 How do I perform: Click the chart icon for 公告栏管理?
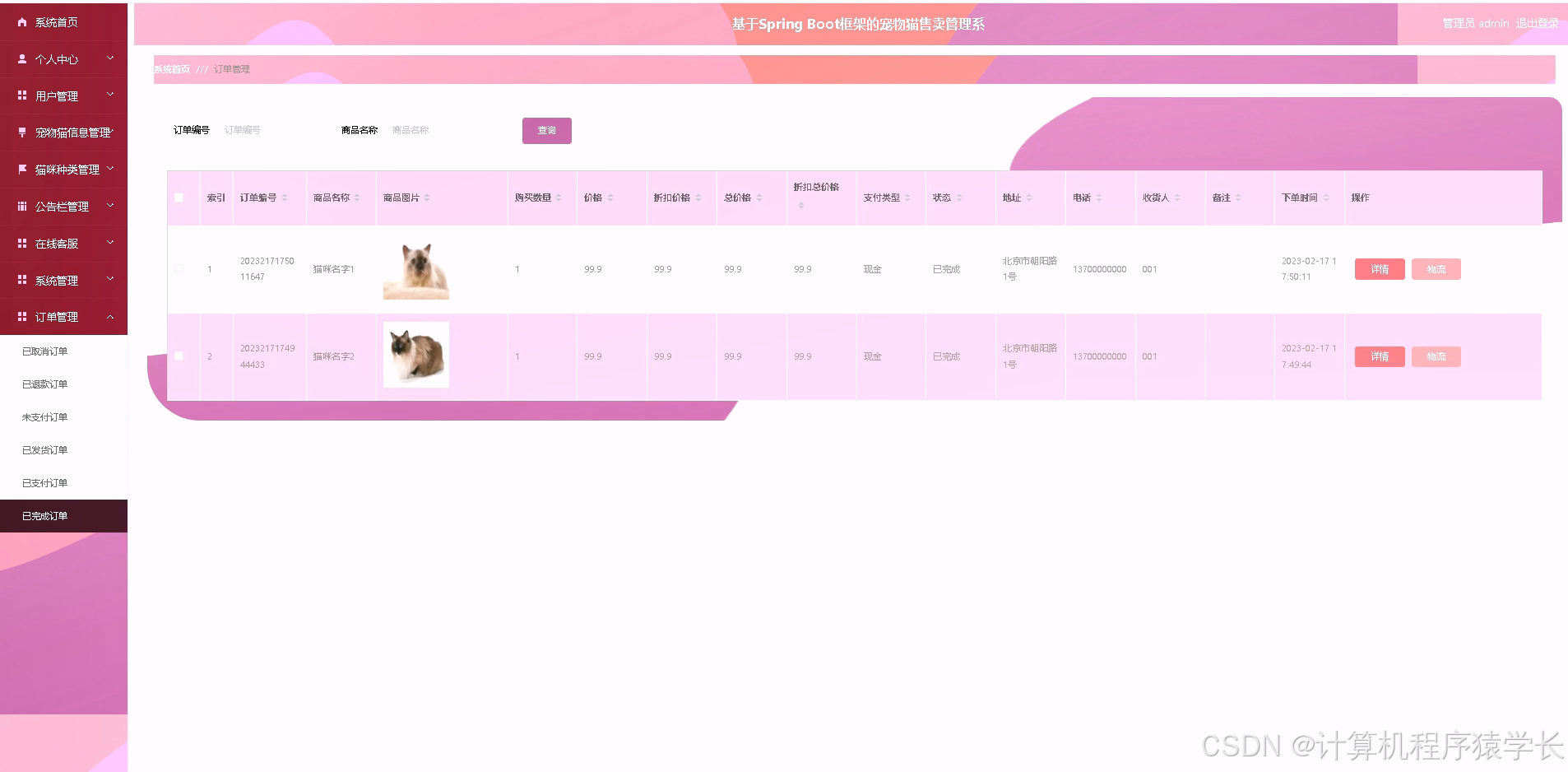22,206
